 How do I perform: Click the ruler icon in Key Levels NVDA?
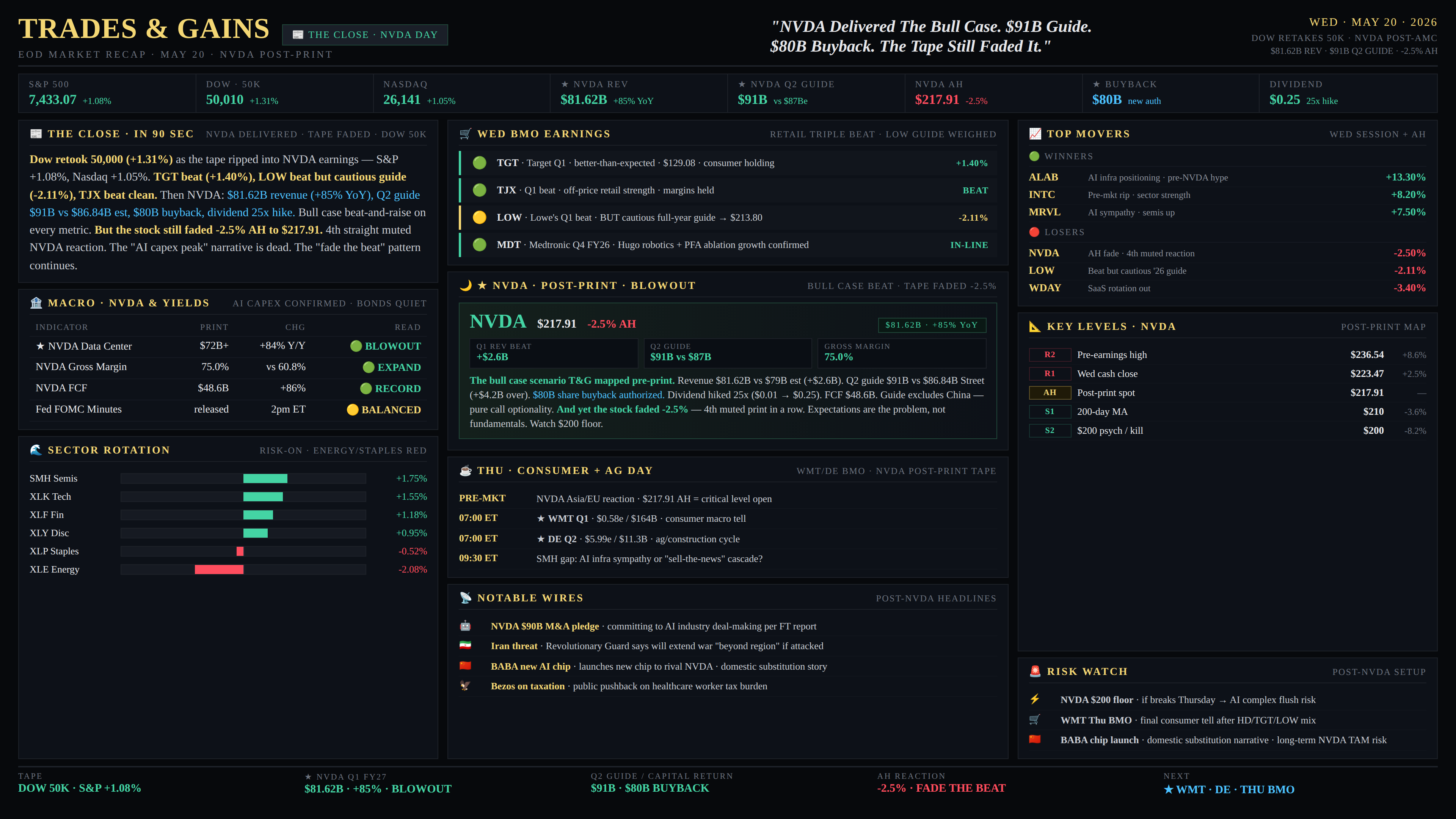[x=1035, y=327]
